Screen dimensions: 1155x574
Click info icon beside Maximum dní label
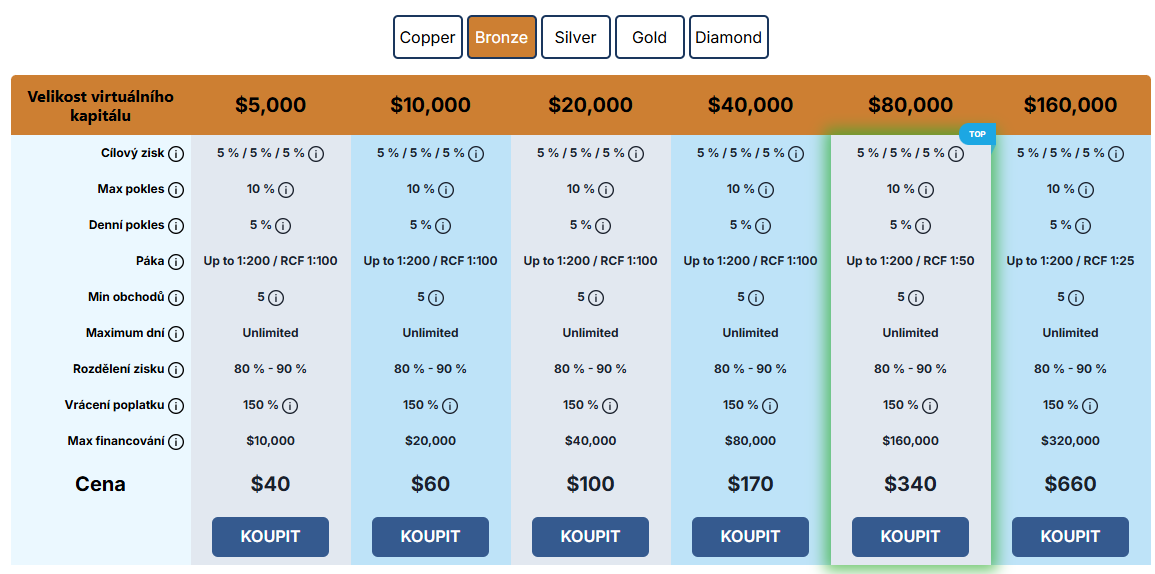click(x=176, y=334)
